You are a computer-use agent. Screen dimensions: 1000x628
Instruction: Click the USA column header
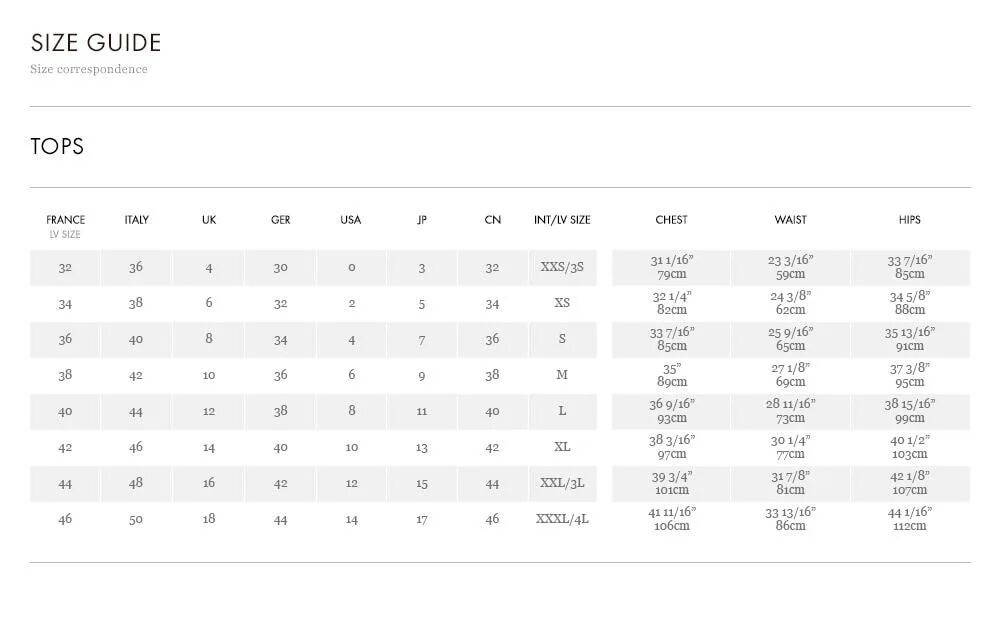coord(351,220)
